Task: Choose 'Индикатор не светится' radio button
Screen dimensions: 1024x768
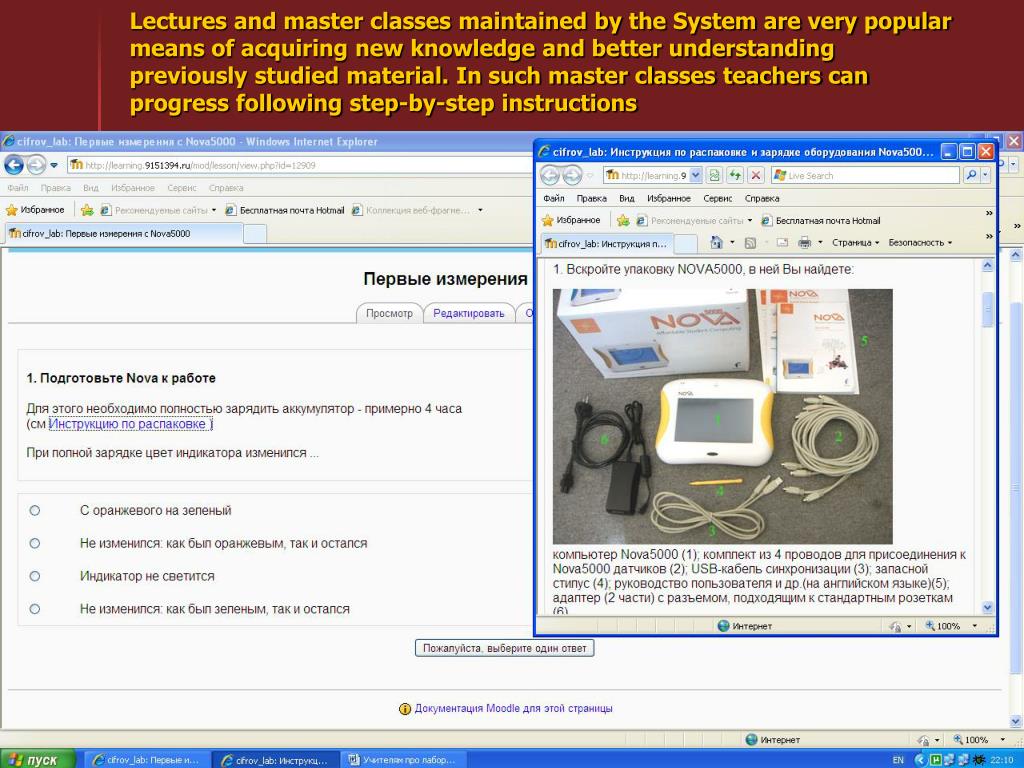Action: (35, 576)
